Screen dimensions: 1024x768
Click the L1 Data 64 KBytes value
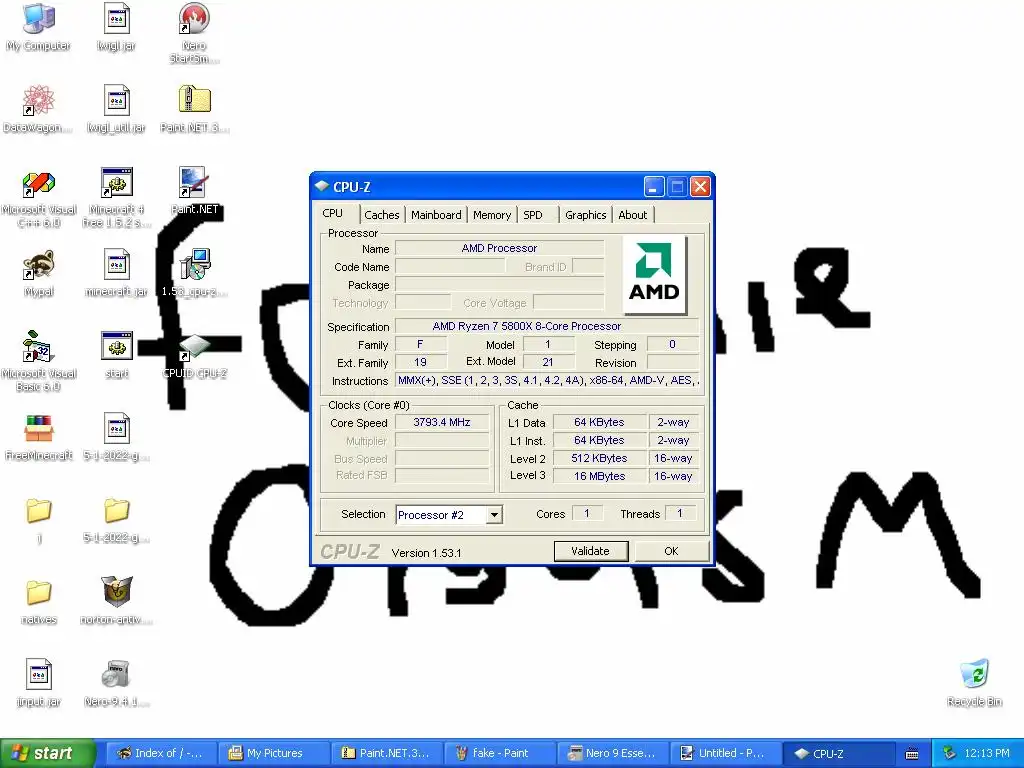point(600,423)
